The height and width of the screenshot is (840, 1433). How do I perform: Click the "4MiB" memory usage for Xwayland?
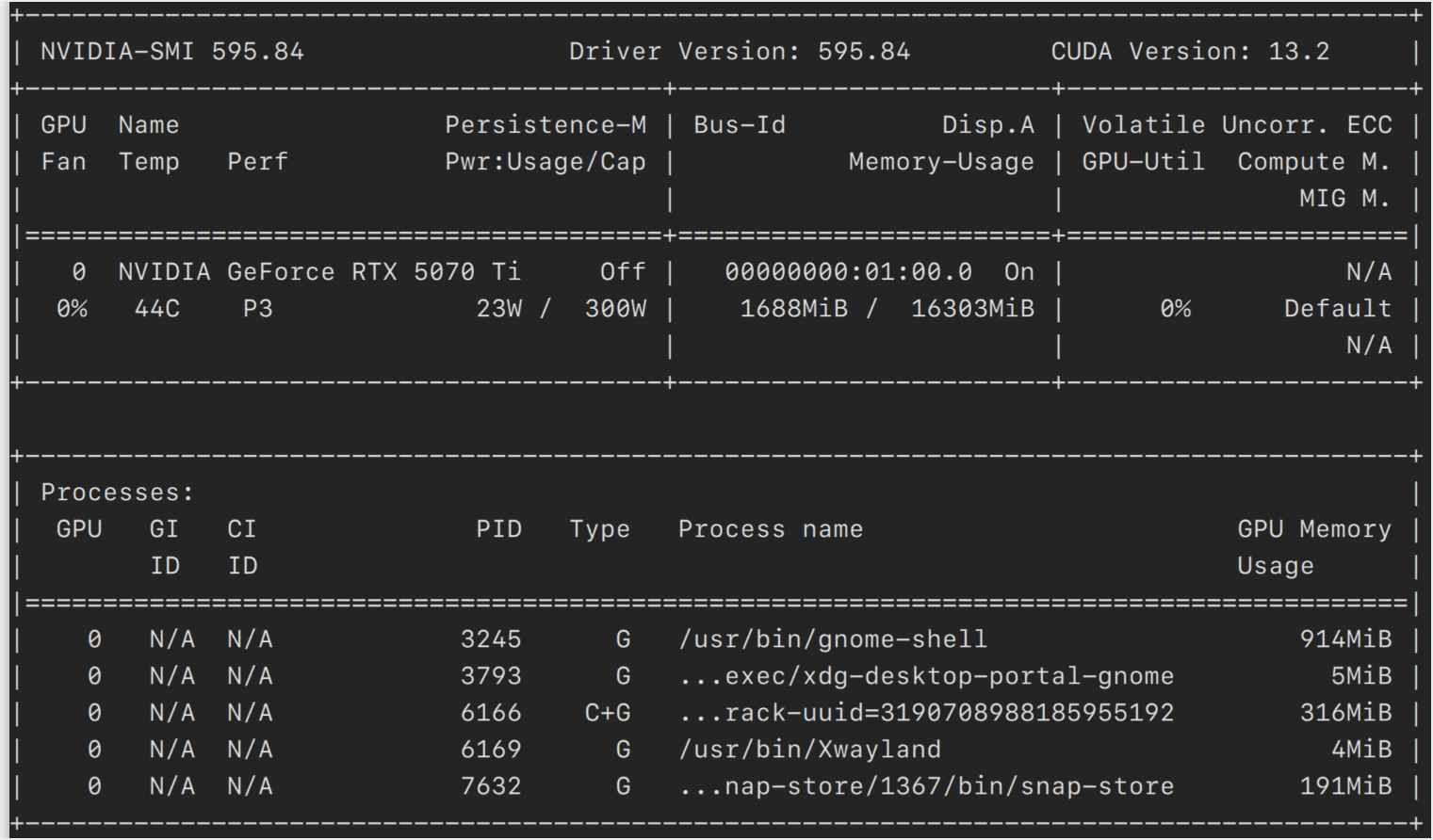pyautogui.click(x=1361, y=750)
